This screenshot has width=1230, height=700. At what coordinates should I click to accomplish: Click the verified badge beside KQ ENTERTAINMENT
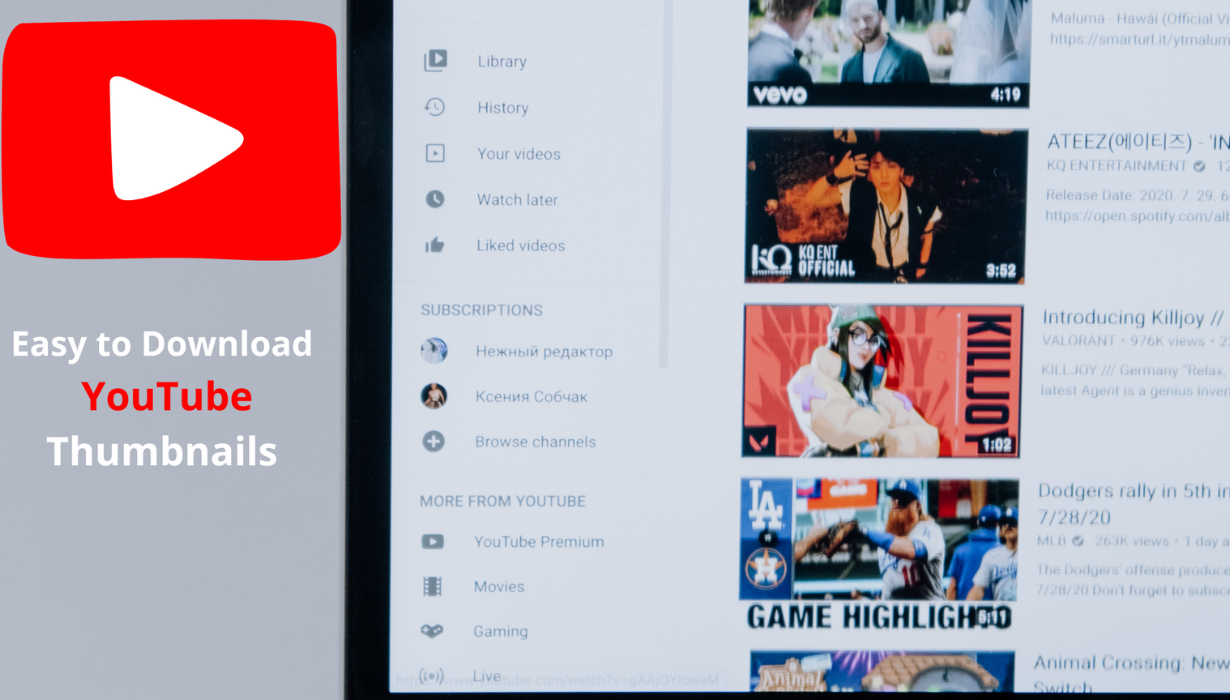click(x=1199, y=166)
